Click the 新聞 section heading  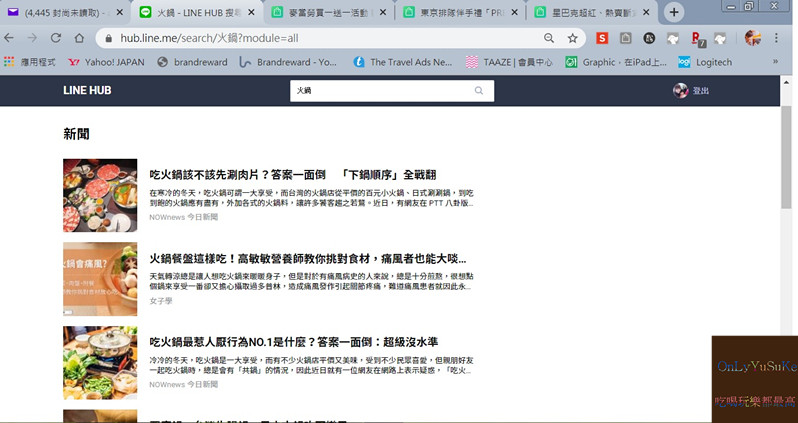pos(76,134)
